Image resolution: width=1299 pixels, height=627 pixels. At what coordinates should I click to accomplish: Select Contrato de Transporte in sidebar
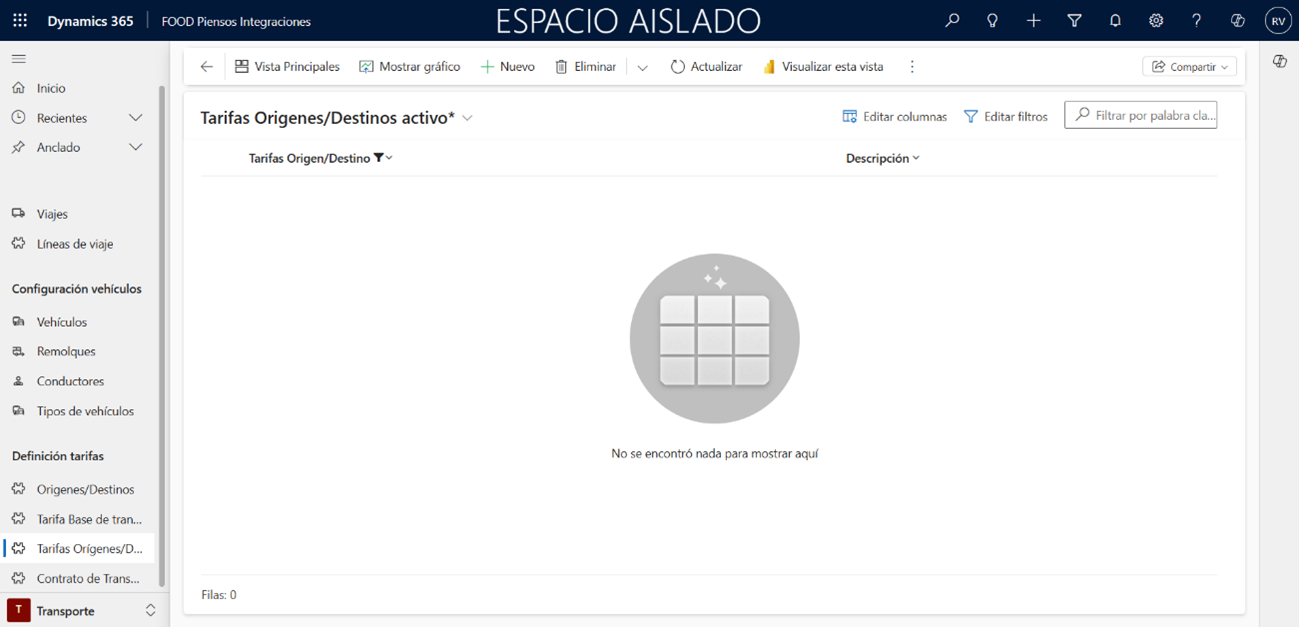coord(88,578)
